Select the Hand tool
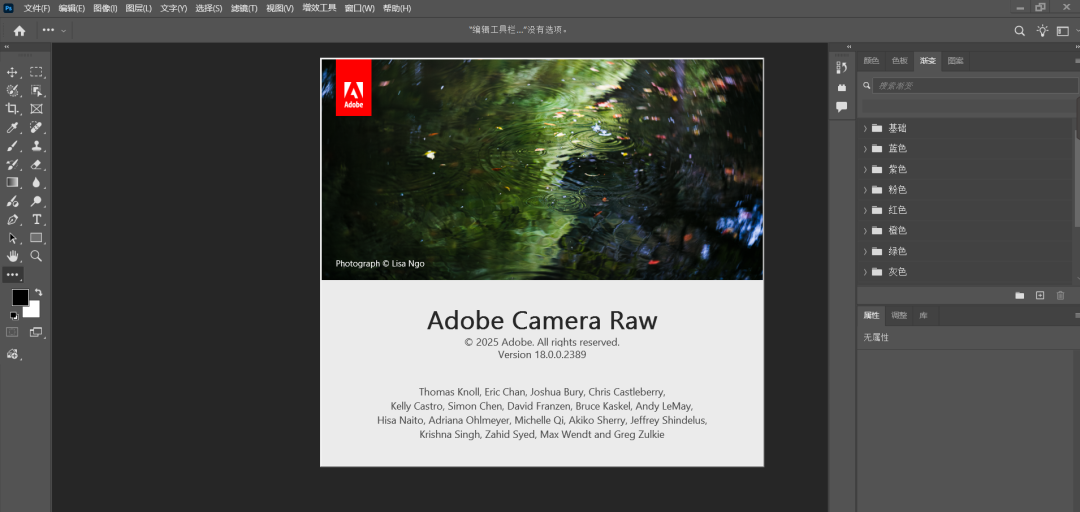Image resolution: width=1080 pixels, height=512 pixels. (x=12, y=256)
